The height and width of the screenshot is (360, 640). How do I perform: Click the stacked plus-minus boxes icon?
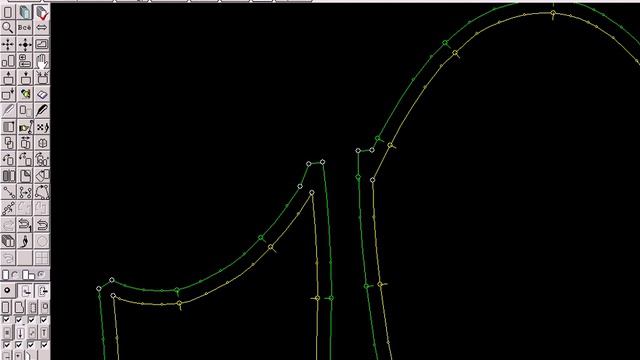tap(25, 61)
